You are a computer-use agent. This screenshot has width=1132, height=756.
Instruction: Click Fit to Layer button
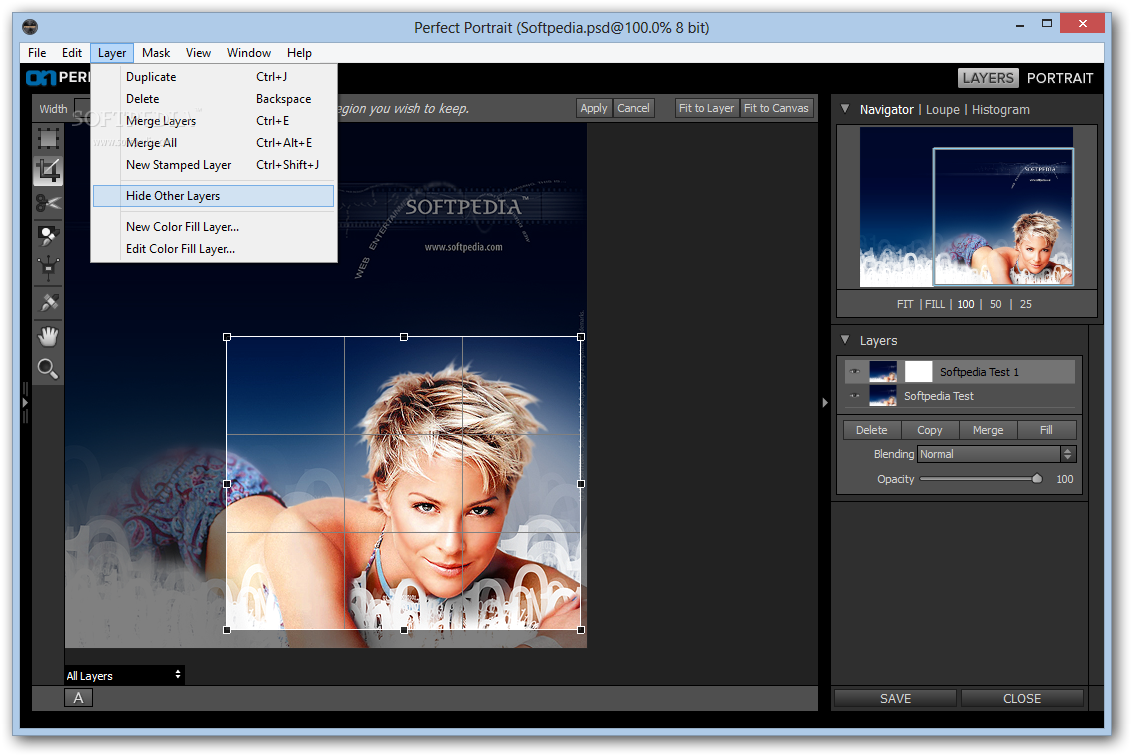pyautogui.click(x=706, y=108)
